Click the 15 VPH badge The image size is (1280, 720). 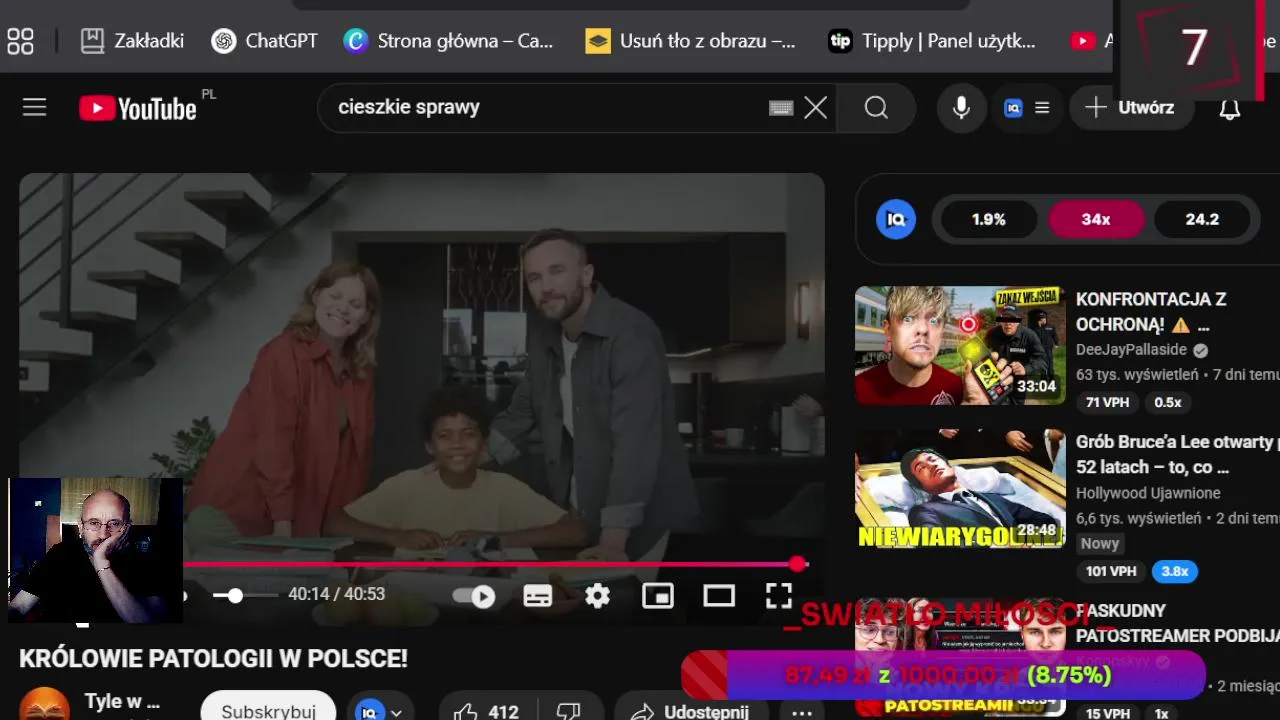[1107, 714]
